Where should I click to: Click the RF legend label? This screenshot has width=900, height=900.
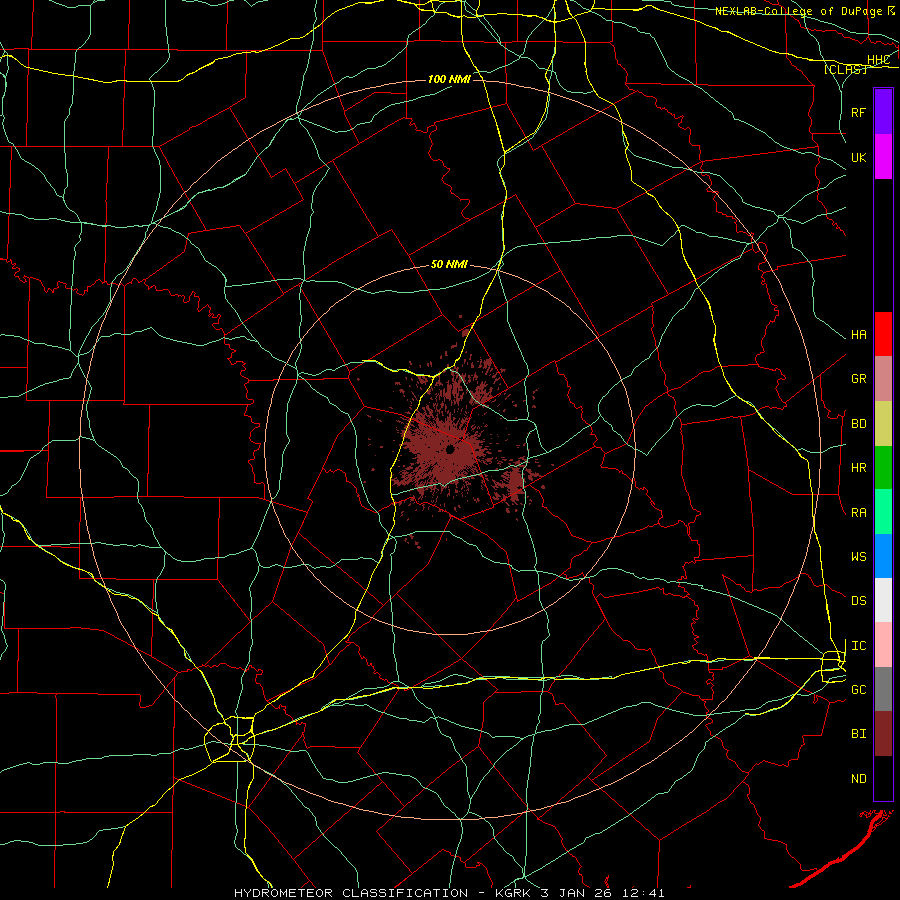coord(859,112)
